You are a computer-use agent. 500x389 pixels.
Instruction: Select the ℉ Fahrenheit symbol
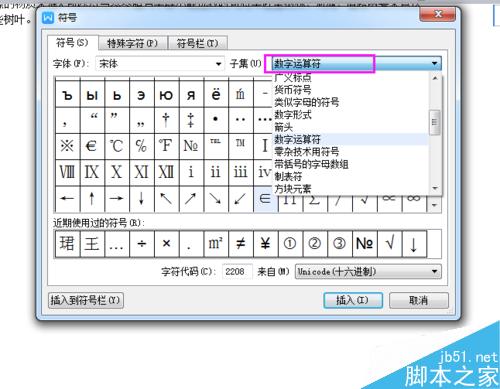click(x=167, y=146)
